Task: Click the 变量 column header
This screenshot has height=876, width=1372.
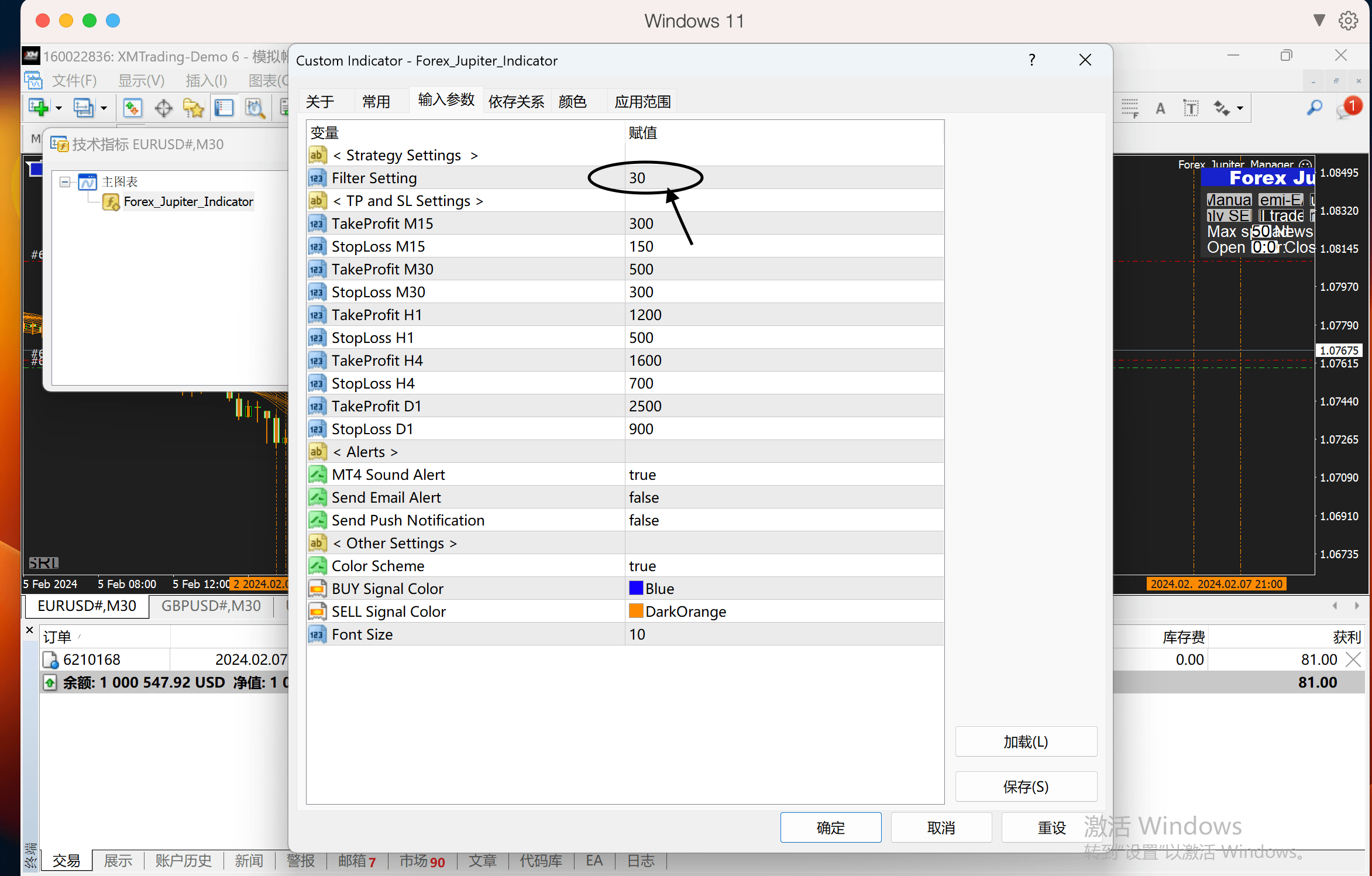Action: point(466,133)
